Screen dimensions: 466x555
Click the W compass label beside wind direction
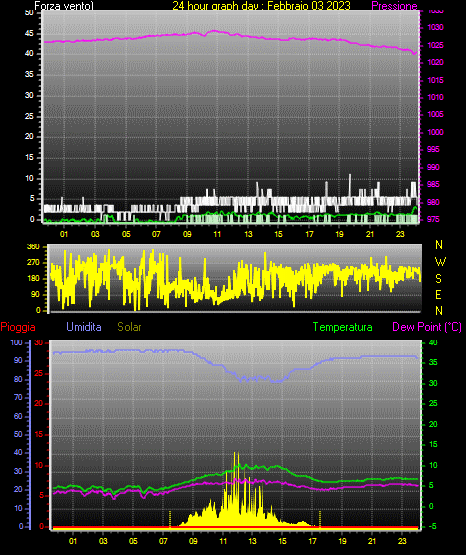(x=440, y=262)
